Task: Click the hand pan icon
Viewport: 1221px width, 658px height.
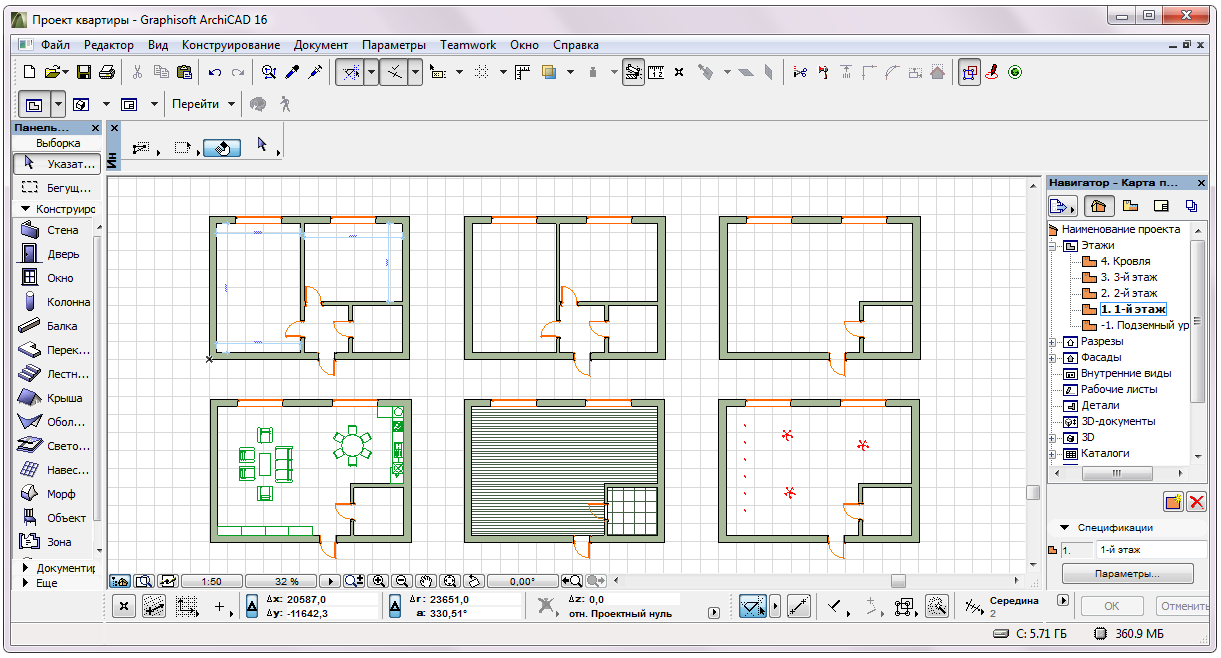Action: [425, 581]
